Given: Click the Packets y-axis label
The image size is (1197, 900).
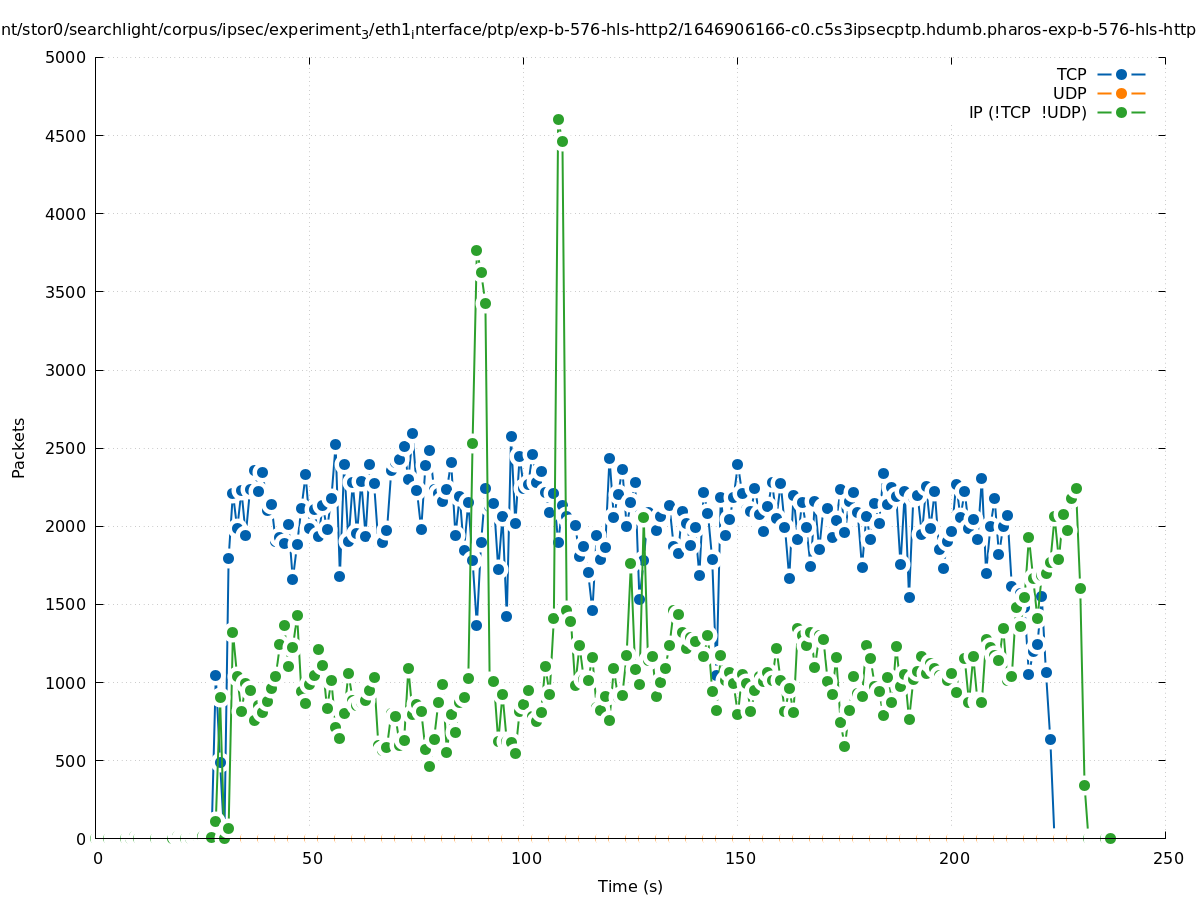Looking at the screenshot, I should [19, 447].
